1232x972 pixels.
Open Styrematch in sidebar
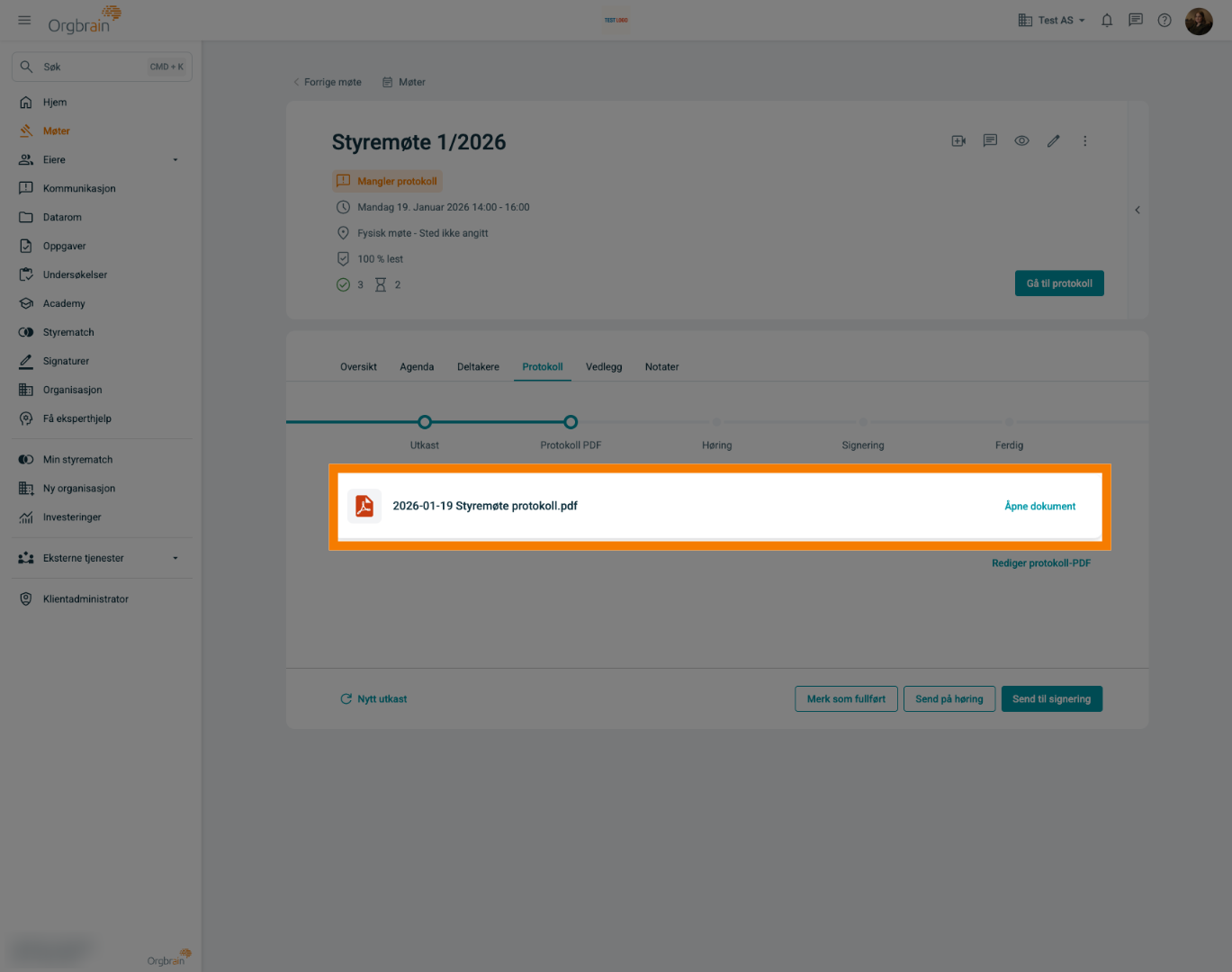[68, 333]
